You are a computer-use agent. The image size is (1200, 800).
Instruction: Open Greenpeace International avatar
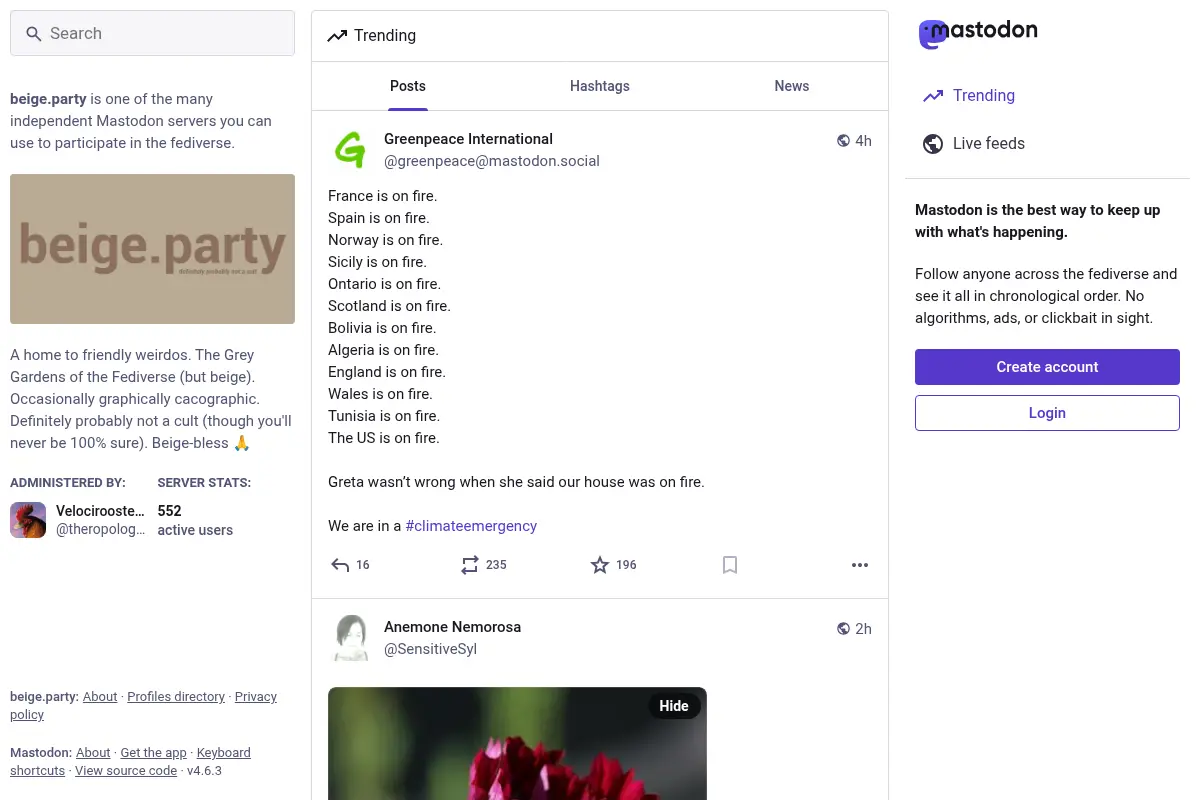pos(351,150)
